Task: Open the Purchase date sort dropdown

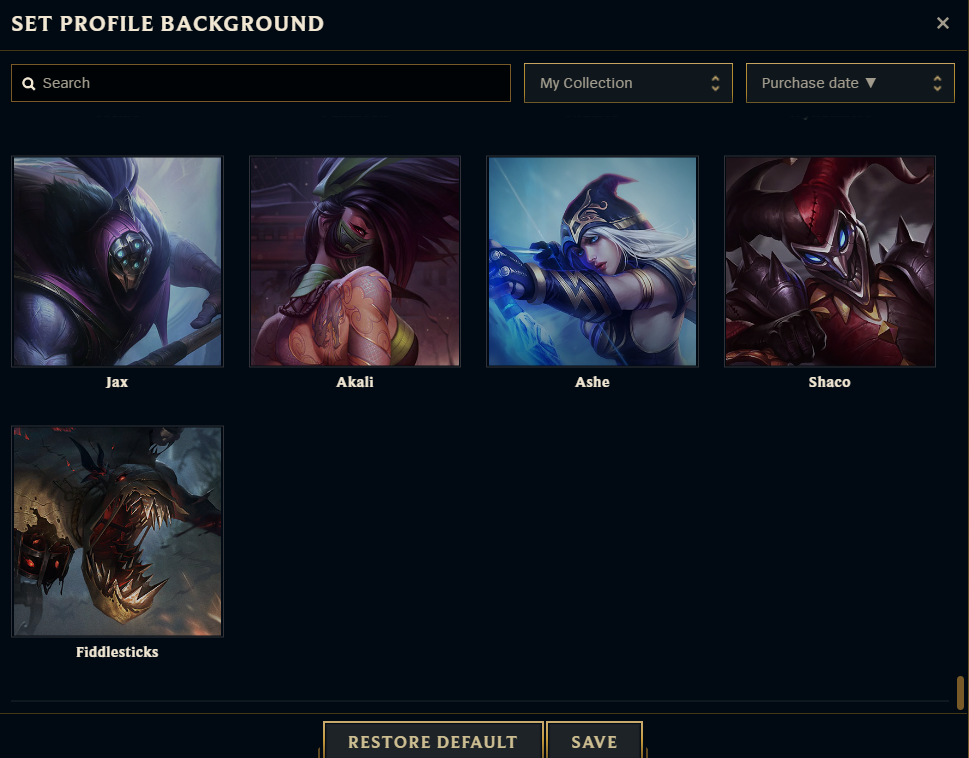Action: [850, 83]
